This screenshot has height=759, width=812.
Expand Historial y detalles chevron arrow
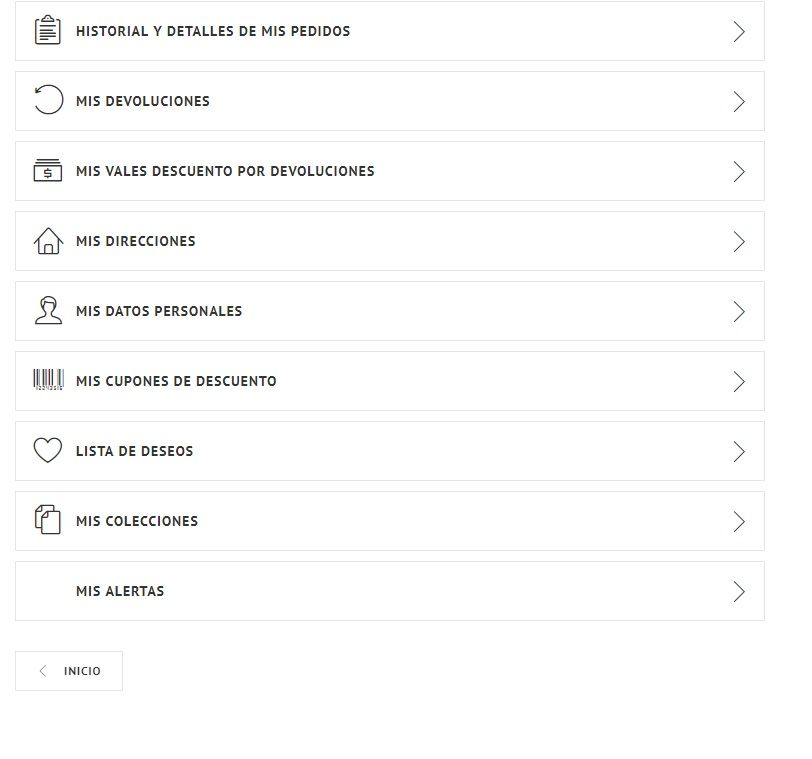739,32
